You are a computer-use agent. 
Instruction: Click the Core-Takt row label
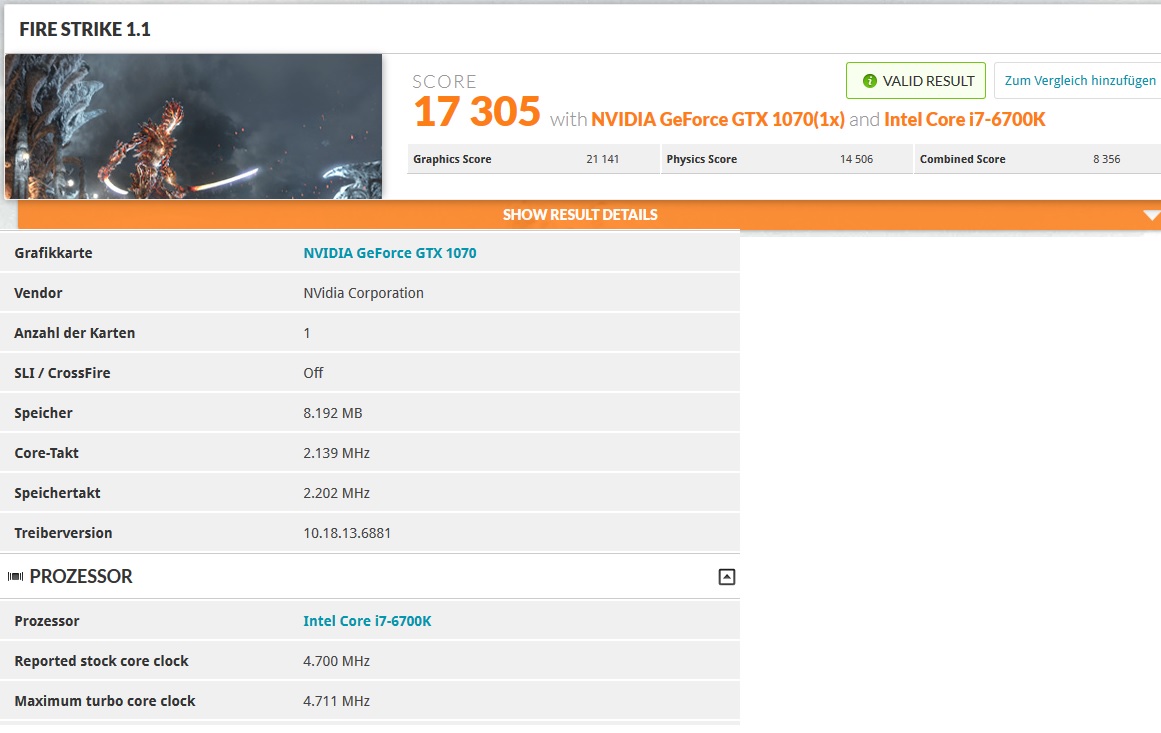[47, 453]
